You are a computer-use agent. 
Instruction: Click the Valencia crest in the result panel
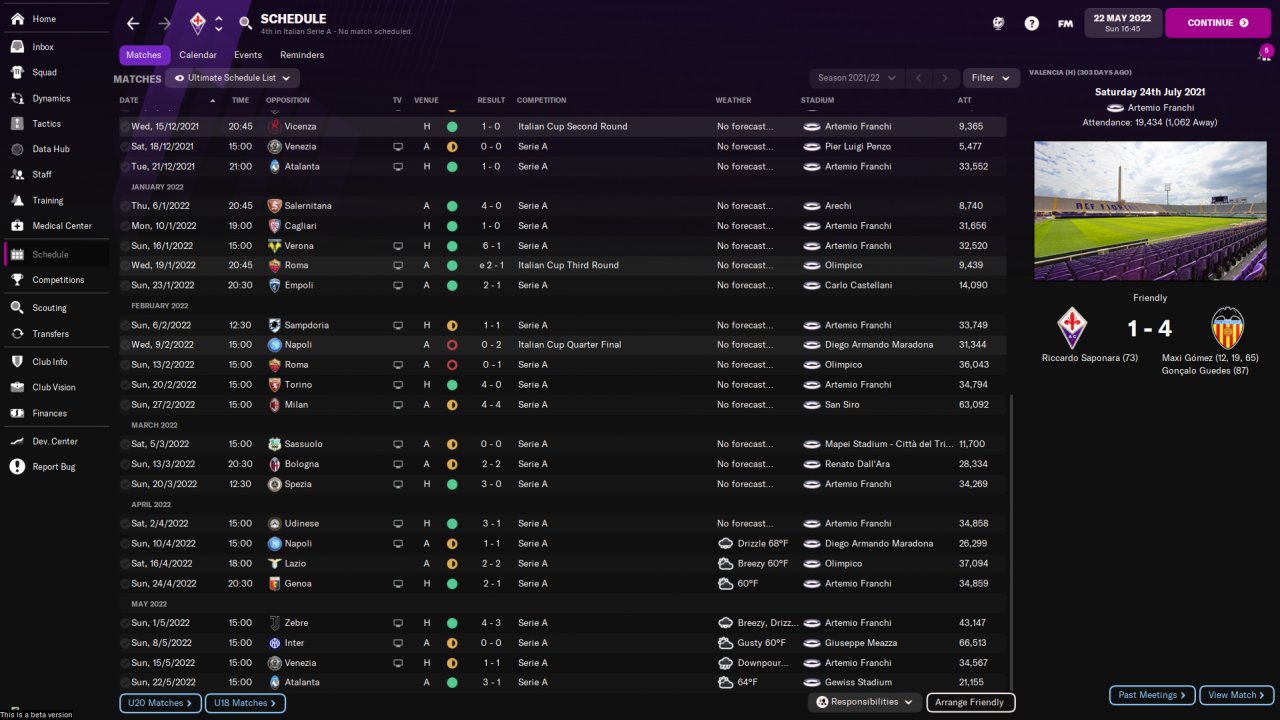[1227, 328]
